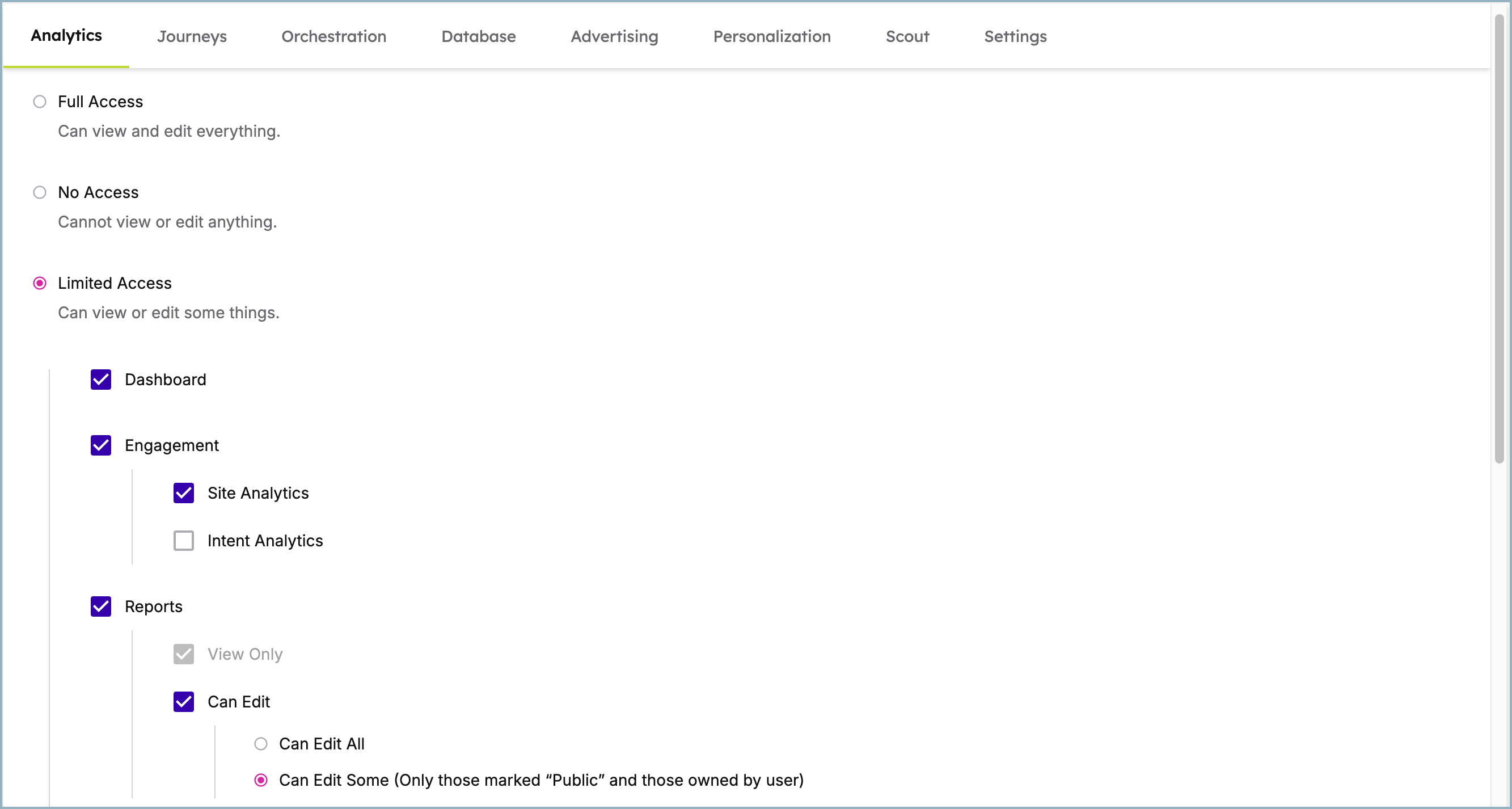
Task: Click the 'Can Edit Some (Only those marked...' label
Action: point(541,780)
